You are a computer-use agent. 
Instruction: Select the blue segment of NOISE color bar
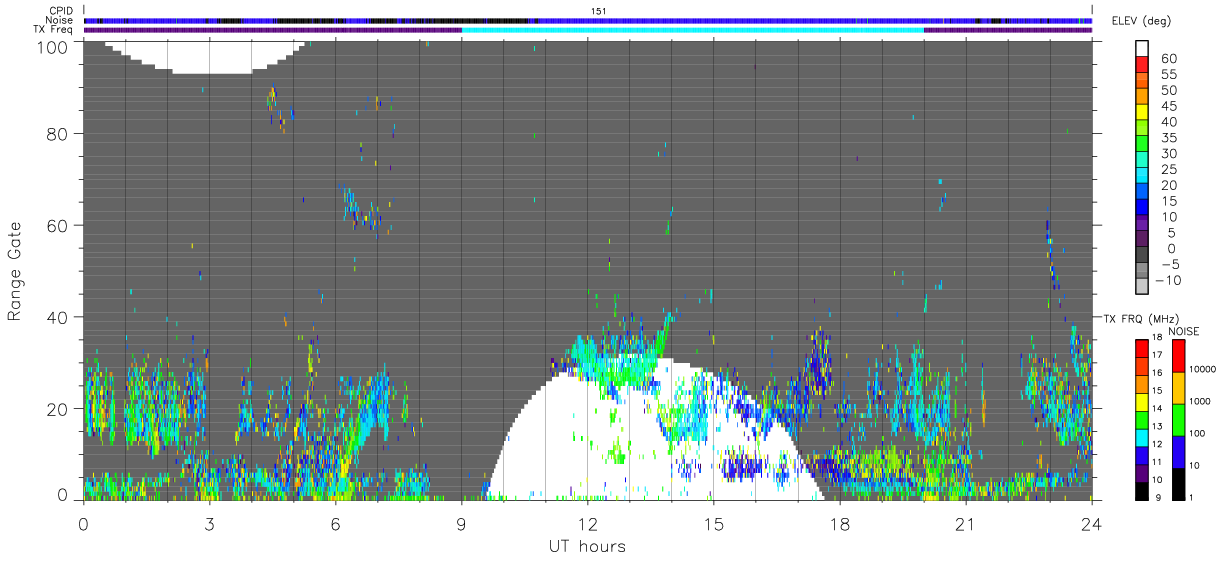pos(1177,451)
